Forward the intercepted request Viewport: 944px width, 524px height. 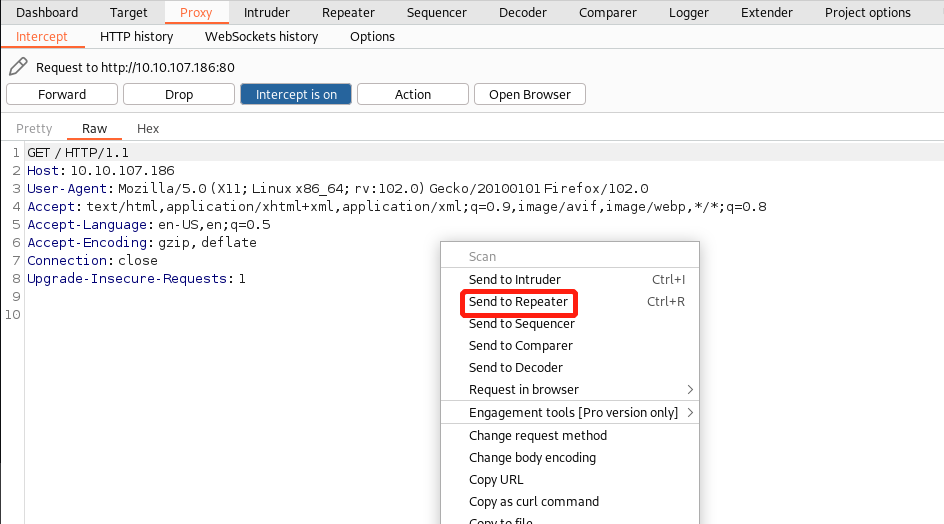(x=62, y=94)
